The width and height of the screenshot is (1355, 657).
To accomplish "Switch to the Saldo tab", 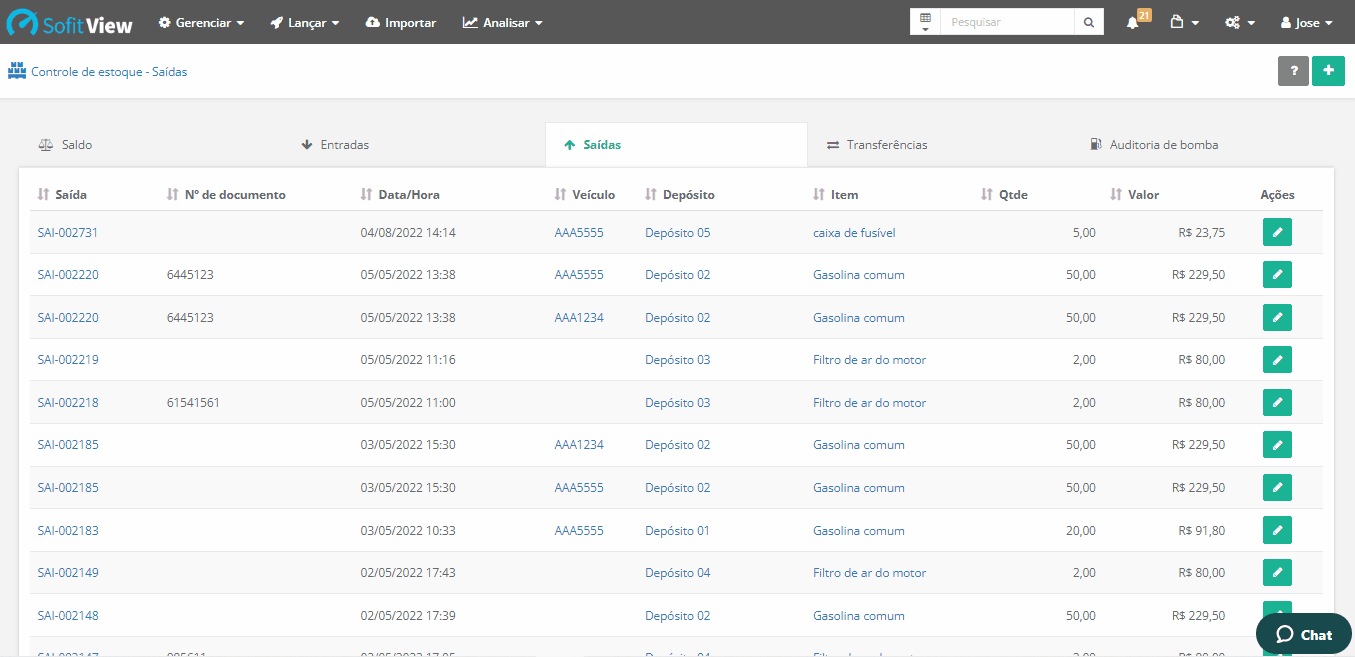I will pyautogui.click(x=65, y=145).
